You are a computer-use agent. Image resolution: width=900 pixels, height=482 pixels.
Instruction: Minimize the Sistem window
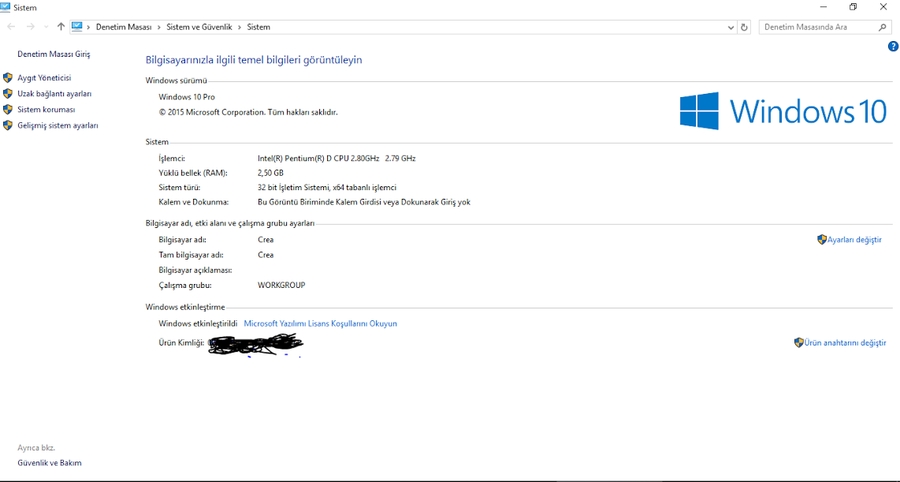[x=824, y=7]
